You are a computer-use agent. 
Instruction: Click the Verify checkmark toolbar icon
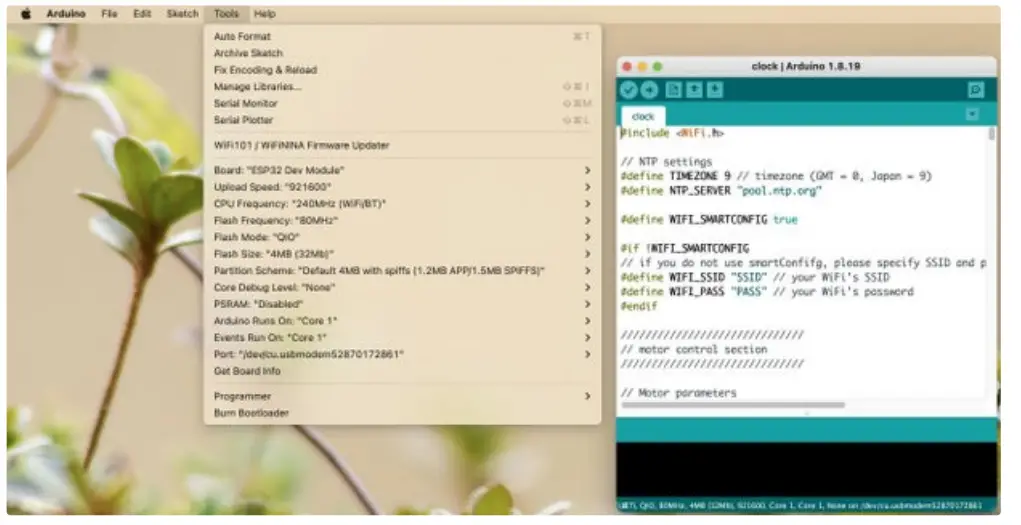628,90
